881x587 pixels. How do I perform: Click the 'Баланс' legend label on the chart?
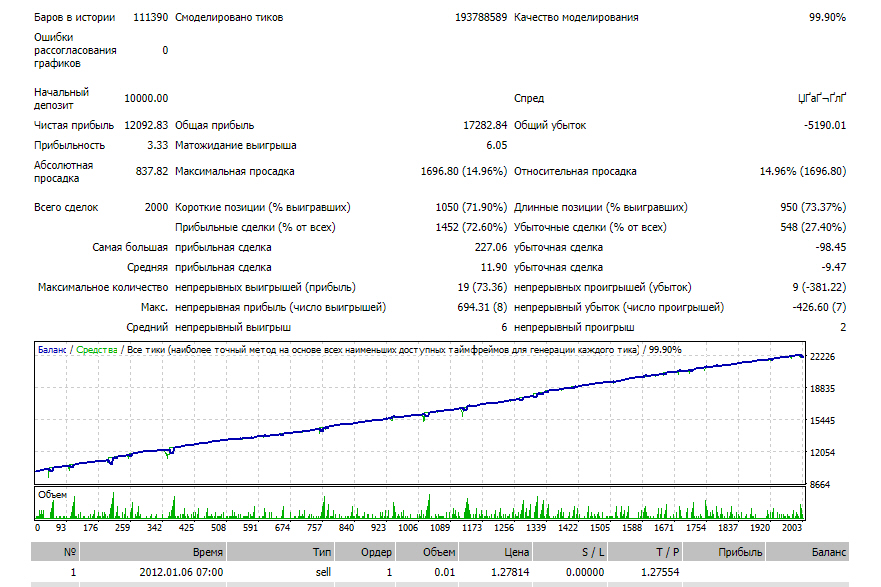coord(52,350)
